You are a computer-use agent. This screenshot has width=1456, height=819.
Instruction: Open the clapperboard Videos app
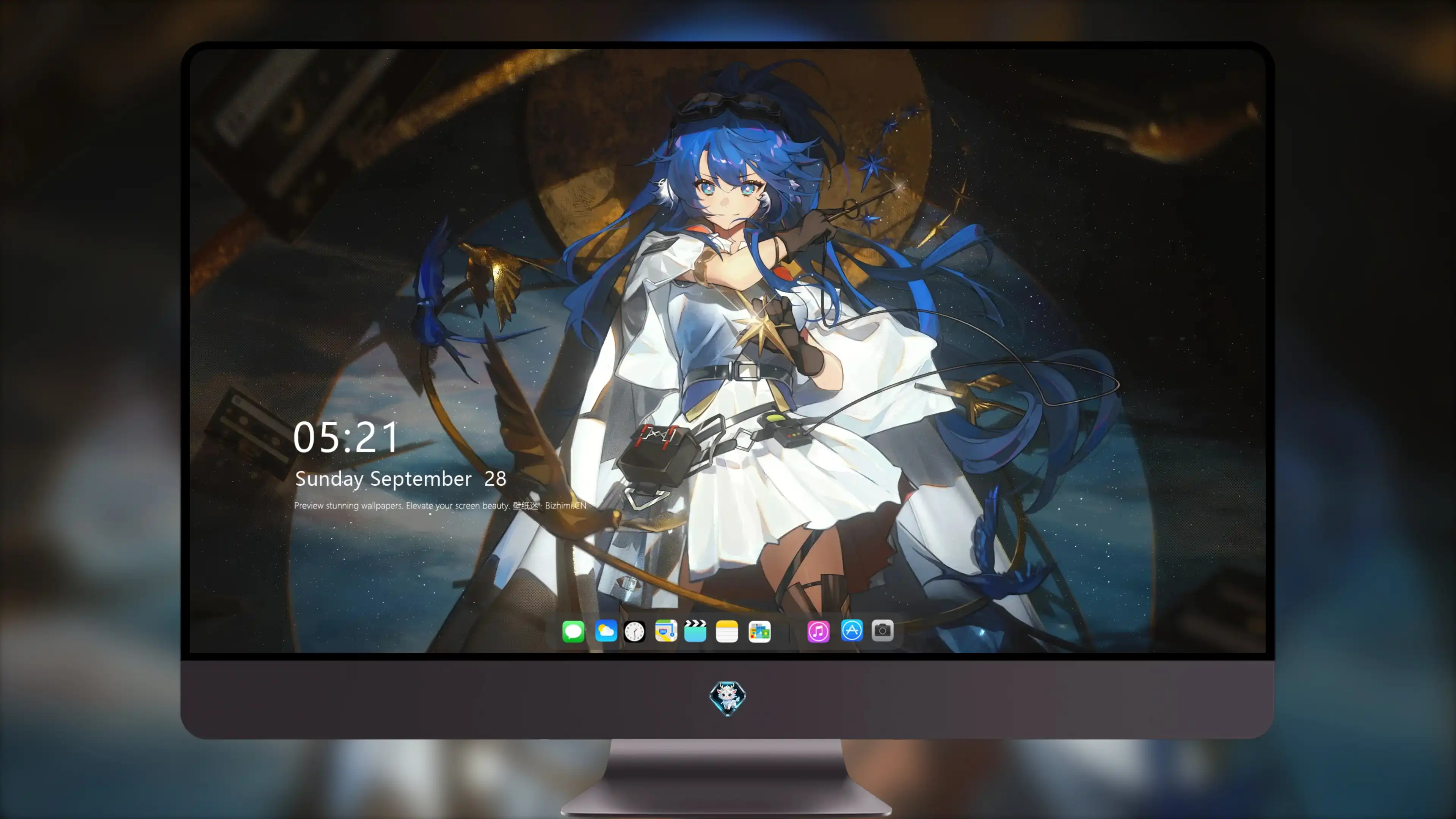pos(695,631)
